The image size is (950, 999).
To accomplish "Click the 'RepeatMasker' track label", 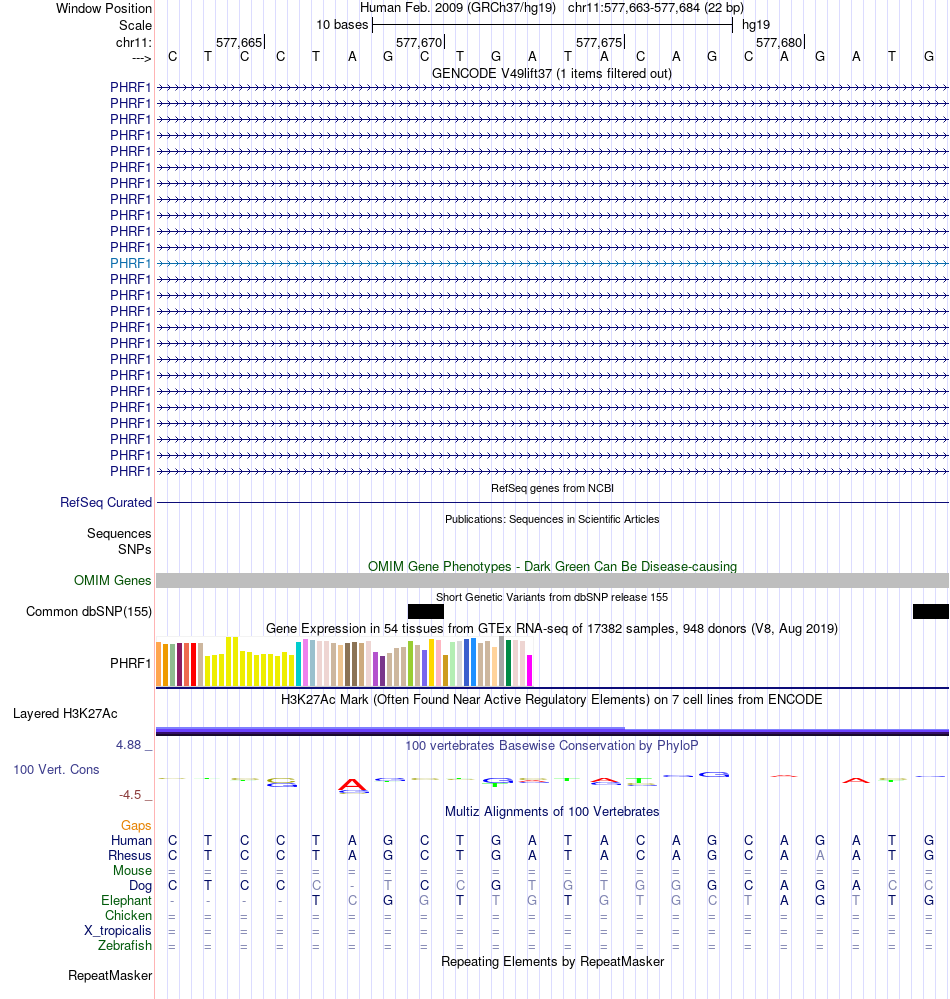I will click(110, 975).
